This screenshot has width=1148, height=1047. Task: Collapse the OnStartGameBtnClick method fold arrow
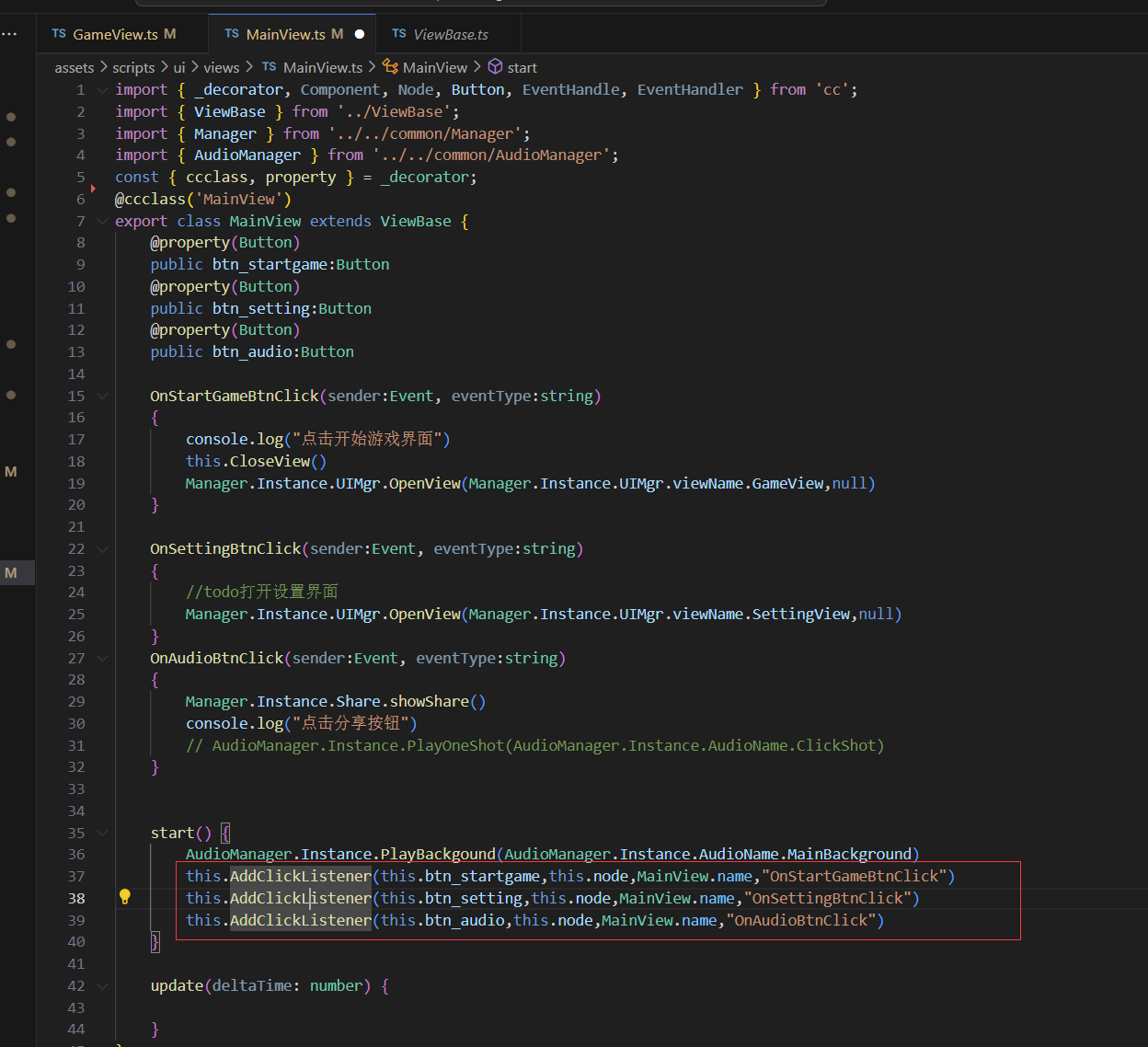(x=102, y=397)
